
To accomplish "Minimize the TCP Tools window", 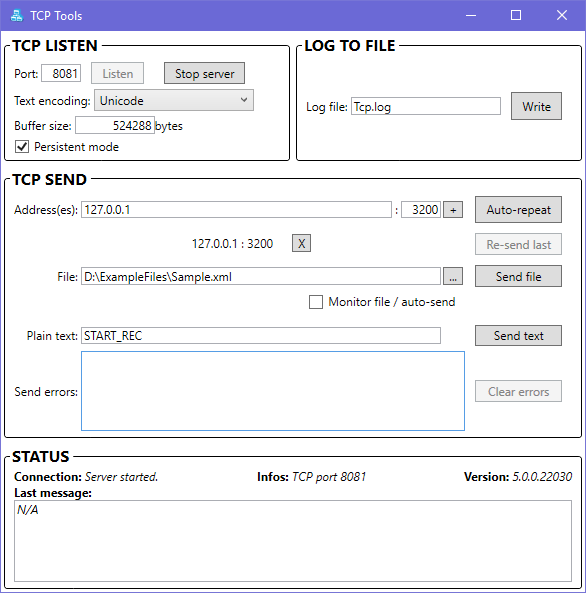I will point(471,16).
